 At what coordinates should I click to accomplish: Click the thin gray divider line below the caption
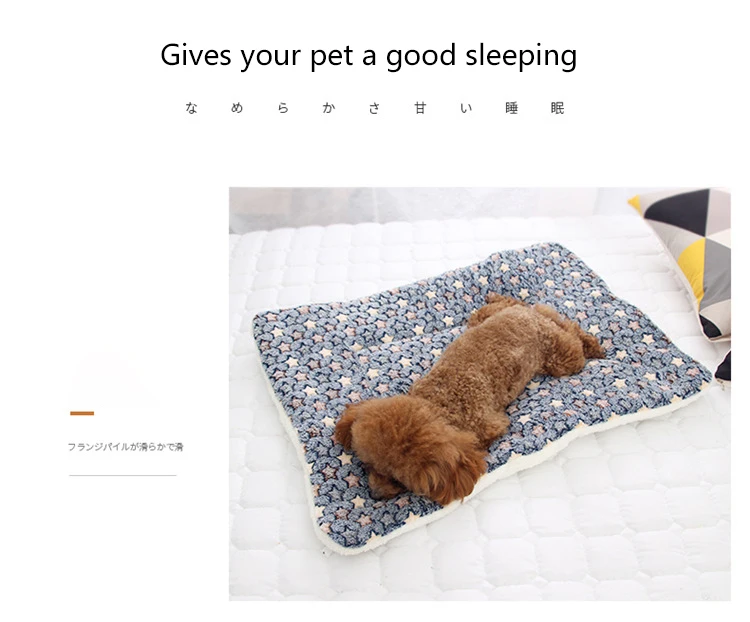123,476
